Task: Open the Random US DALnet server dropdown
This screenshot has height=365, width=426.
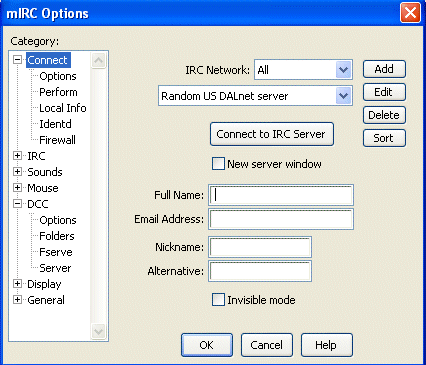Action: [343, 96]
